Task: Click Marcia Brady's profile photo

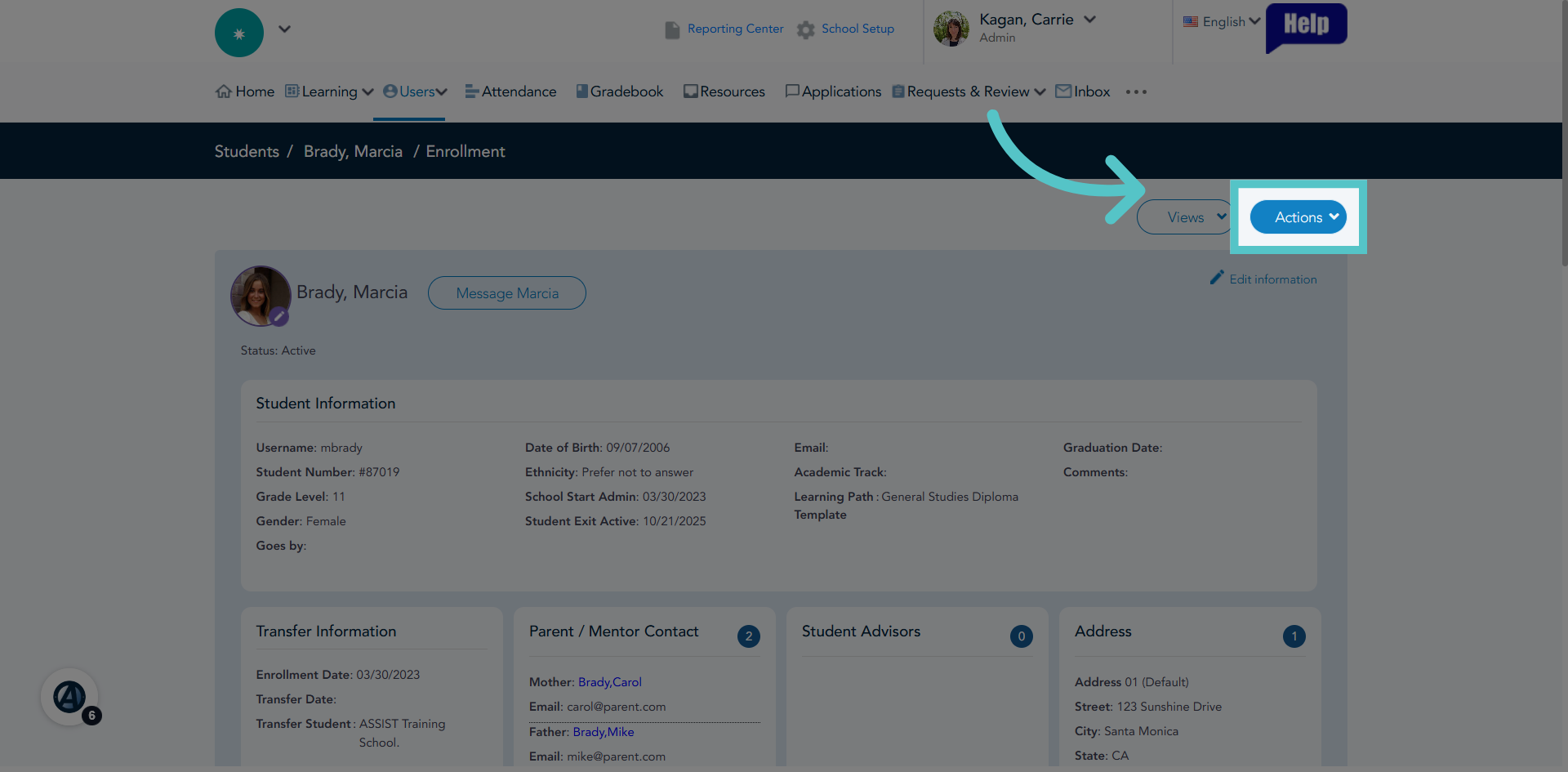Action: pyautogui.click(x=260, y=294)
